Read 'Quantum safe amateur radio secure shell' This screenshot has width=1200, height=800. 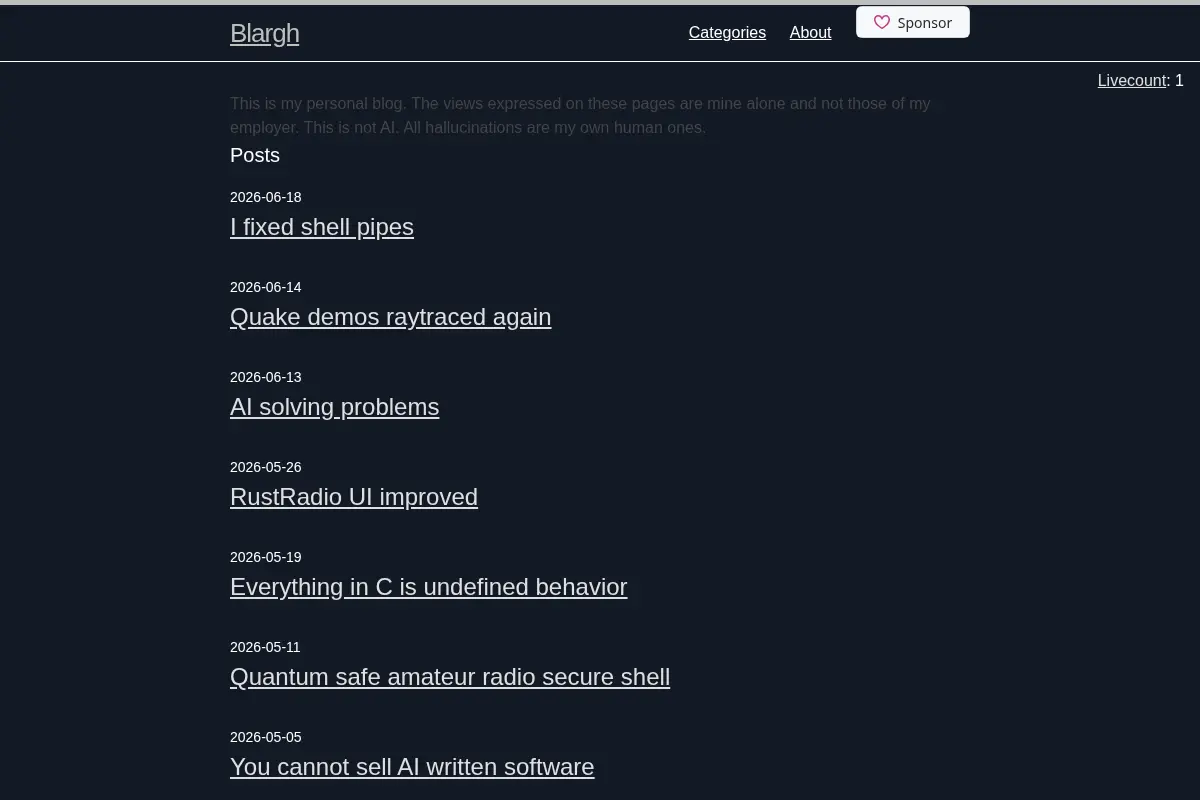[x=450, y=677]
